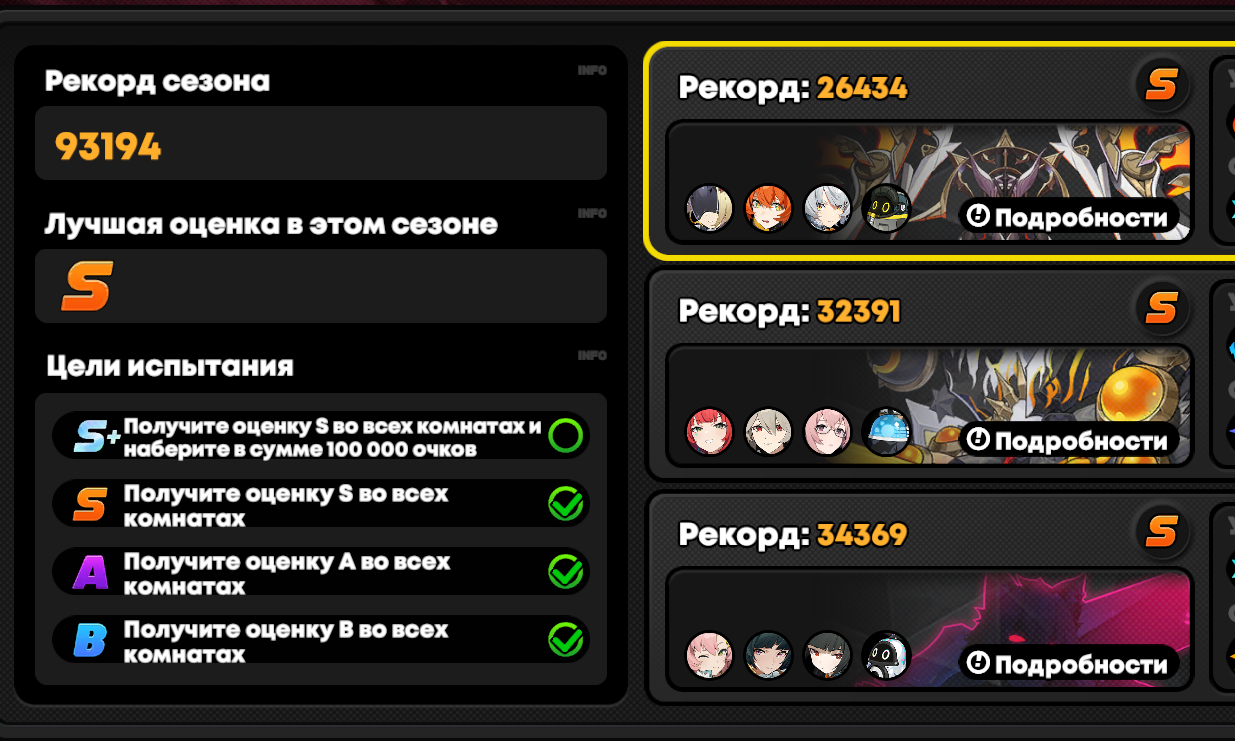
Task: Click the S rank badge on record 34369
Action: pyautogui.click(x=1161, y=532)
